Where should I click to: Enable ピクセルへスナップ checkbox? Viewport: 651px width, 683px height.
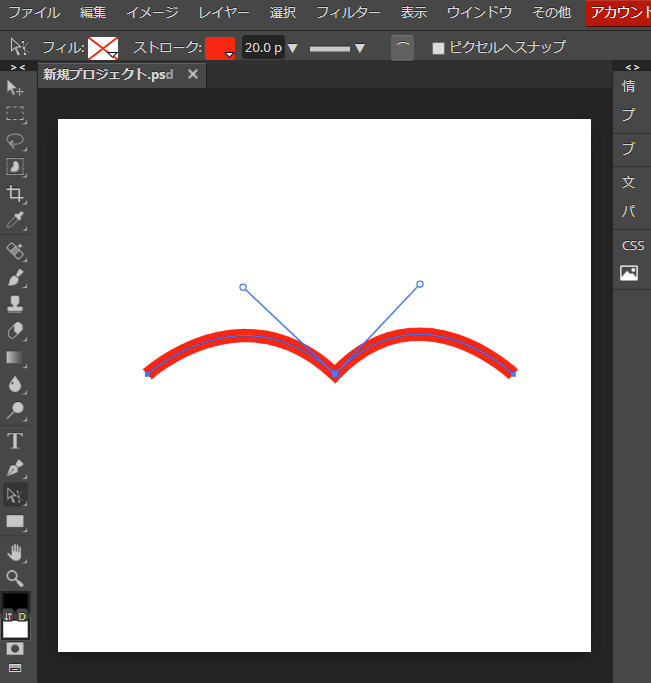438,48
